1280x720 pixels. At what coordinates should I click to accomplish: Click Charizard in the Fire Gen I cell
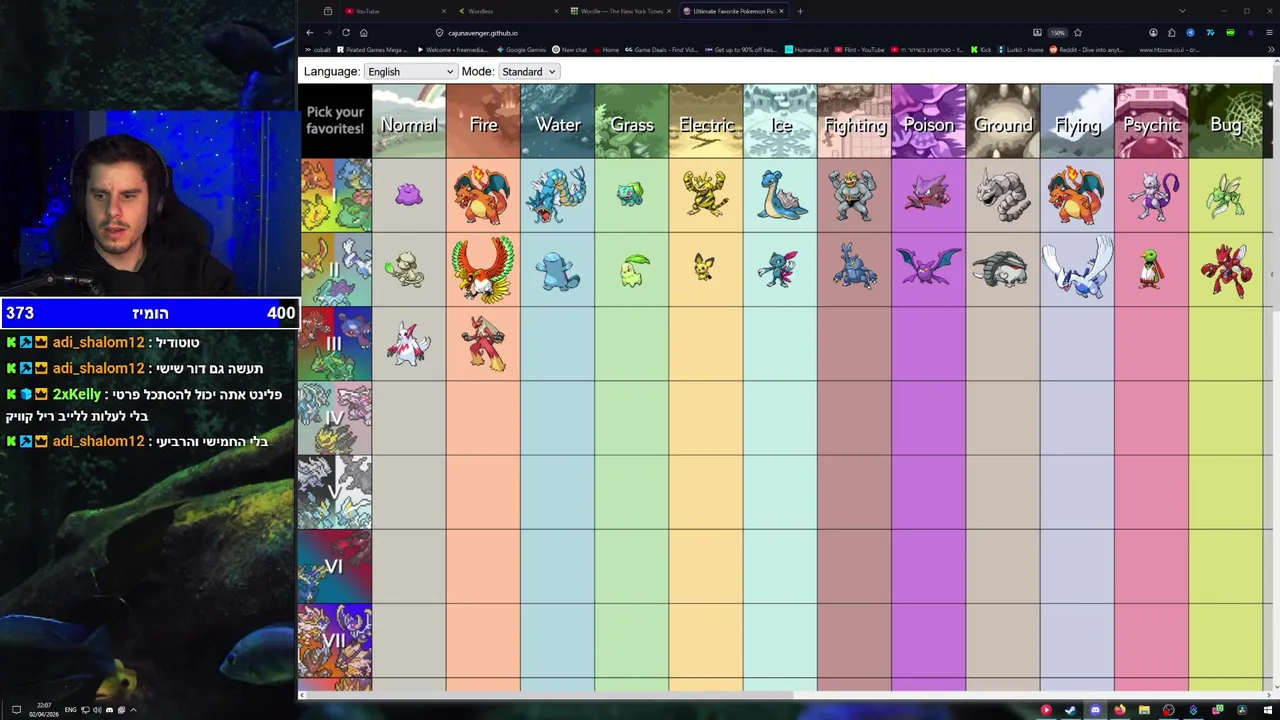483,196
